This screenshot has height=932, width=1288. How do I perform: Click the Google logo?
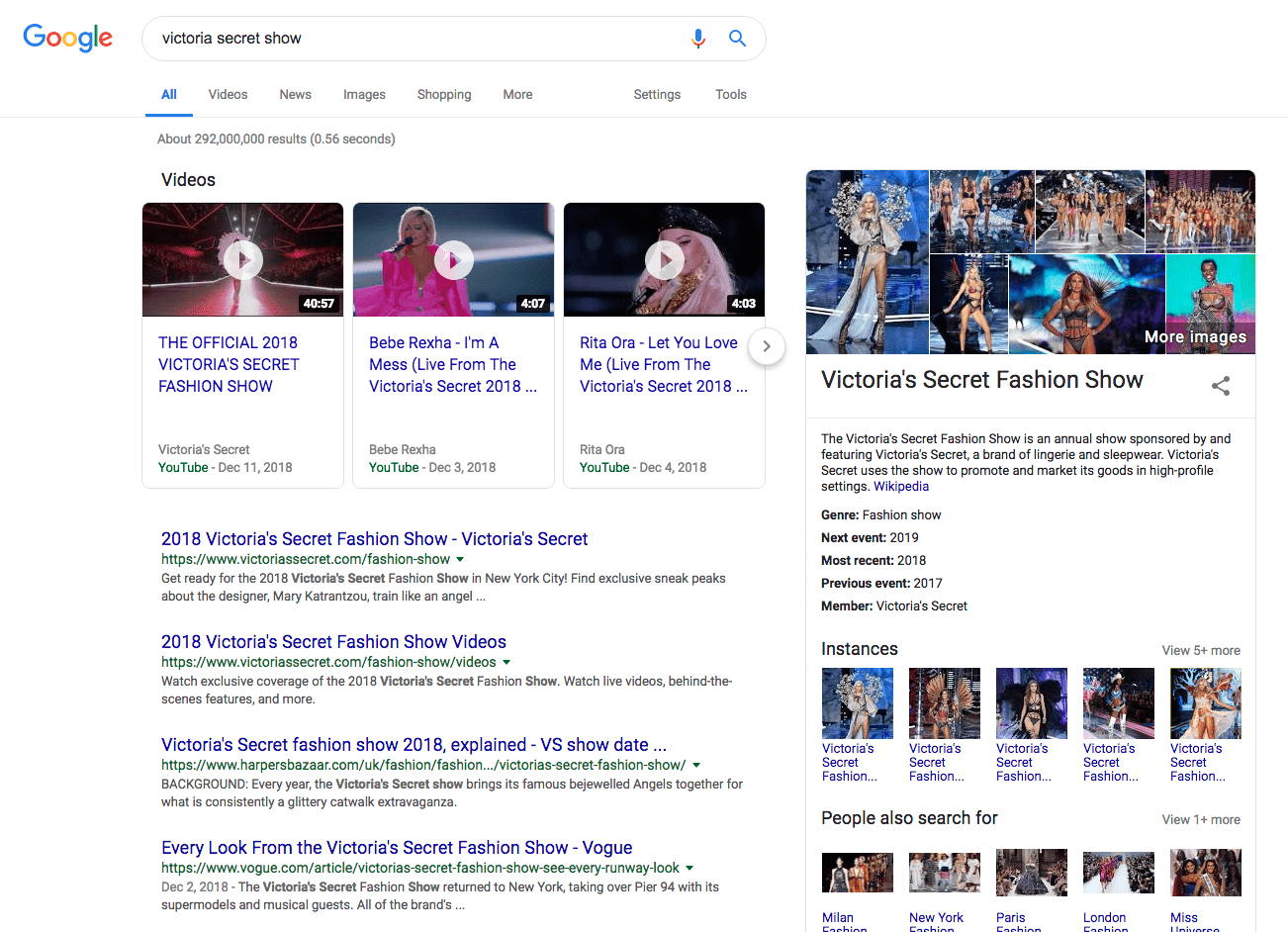point(67,38)
